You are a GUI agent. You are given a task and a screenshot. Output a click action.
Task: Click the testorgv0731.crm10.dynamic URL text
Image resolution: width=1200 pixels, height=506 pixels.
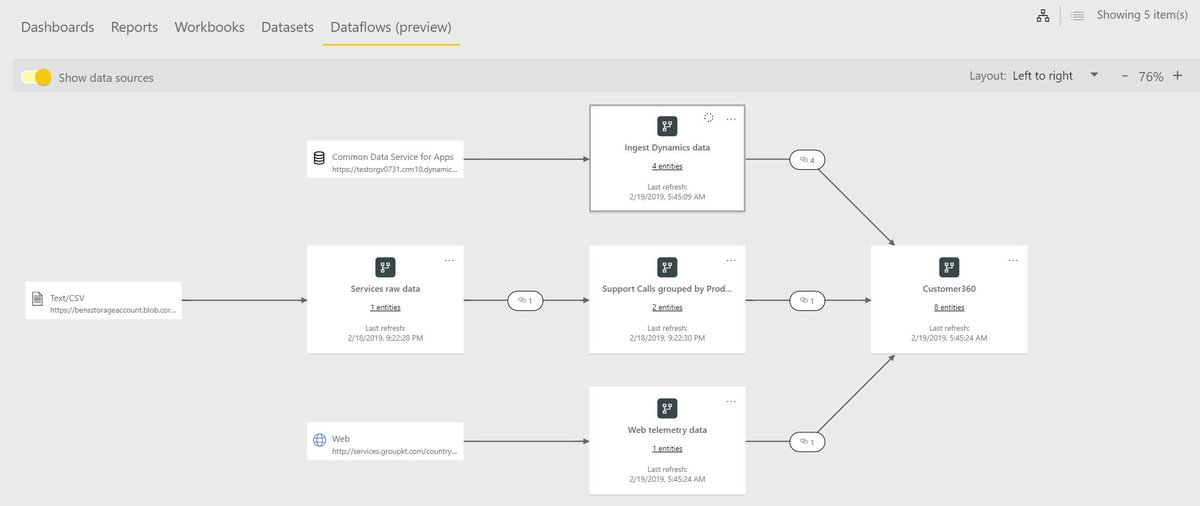pos(395,170)
